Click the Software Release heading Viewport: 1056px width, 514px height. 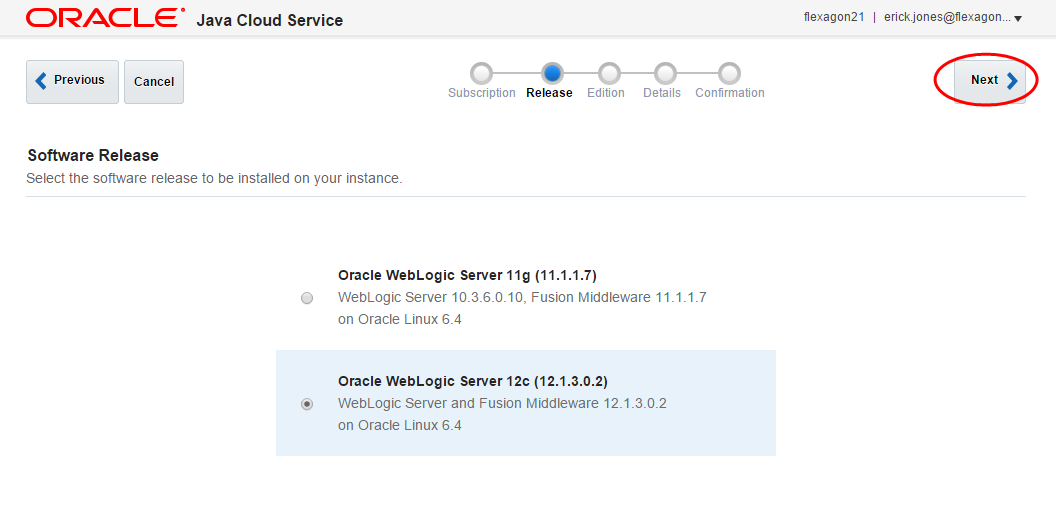tap(93, 156)
